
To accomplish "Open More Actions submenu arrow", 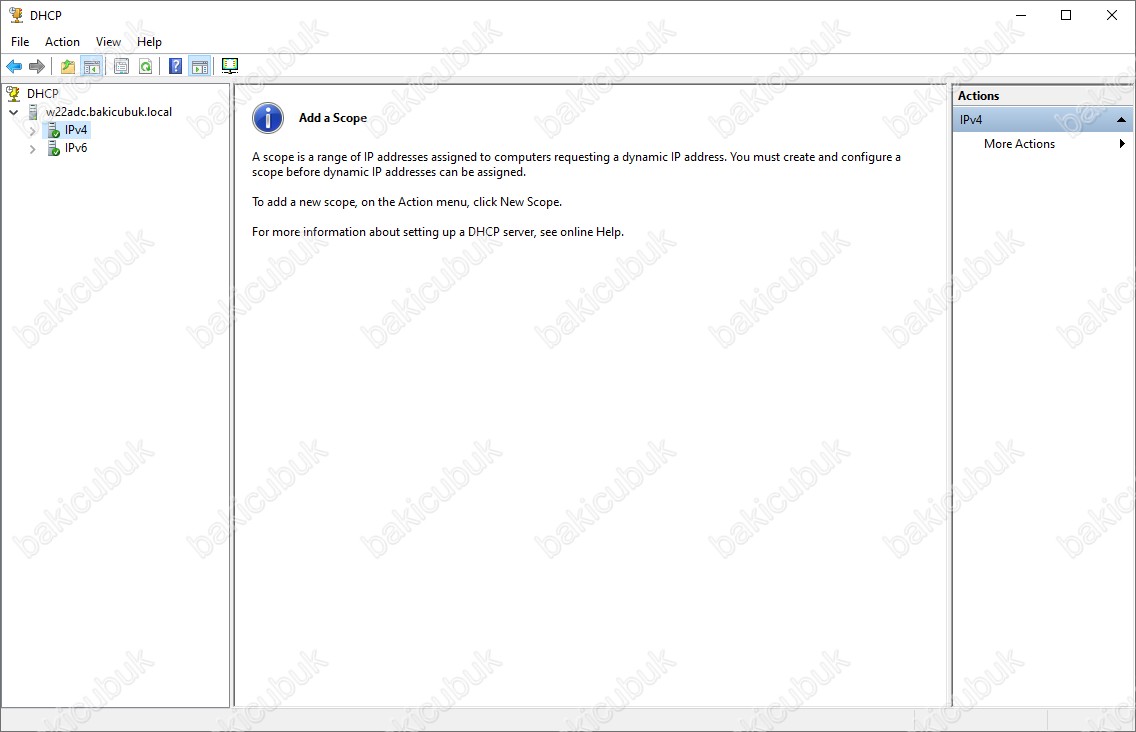I will click(x=1122, y=144).
